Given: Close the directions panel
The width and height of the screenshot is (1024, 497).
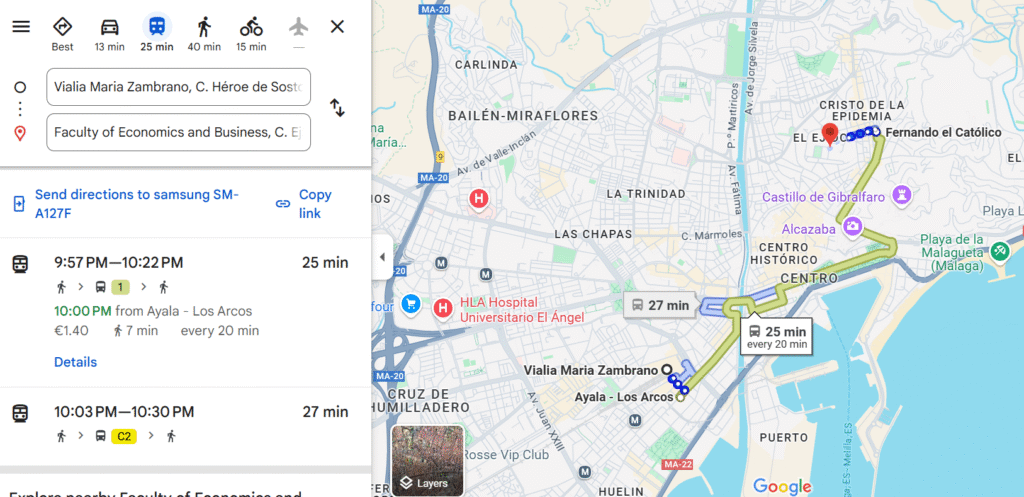Looking at the screenshot, I should [337, 27].
